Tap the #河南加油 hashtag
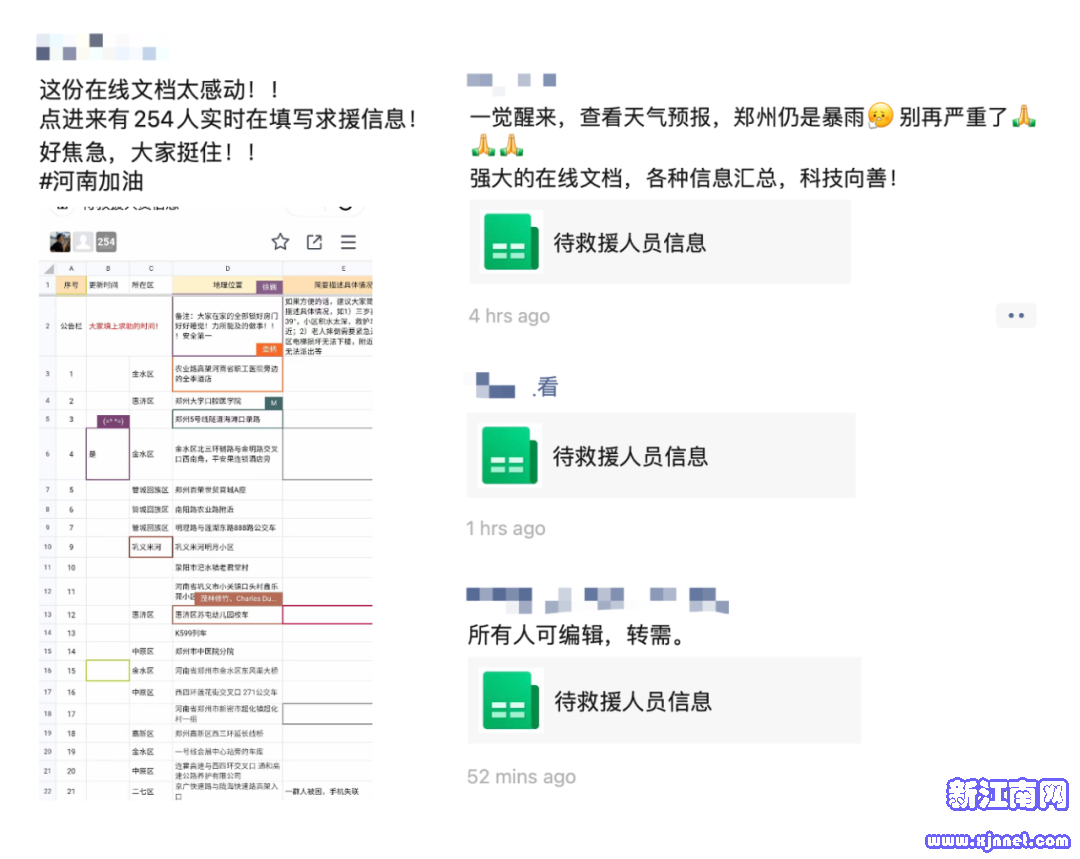 point(91,181)
